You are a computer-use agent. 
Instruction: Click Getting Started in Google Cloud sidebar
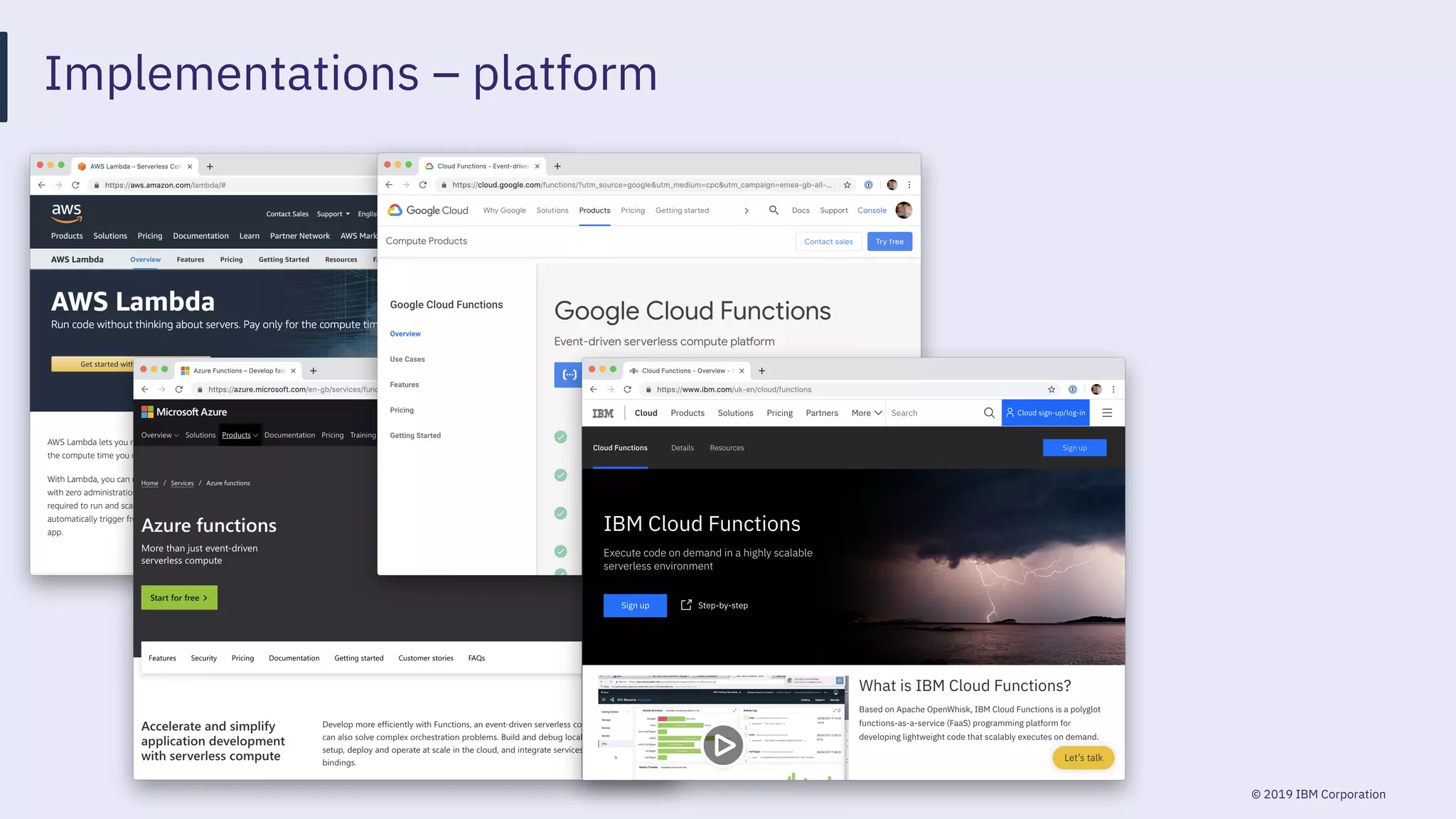(x=415, y=436)
